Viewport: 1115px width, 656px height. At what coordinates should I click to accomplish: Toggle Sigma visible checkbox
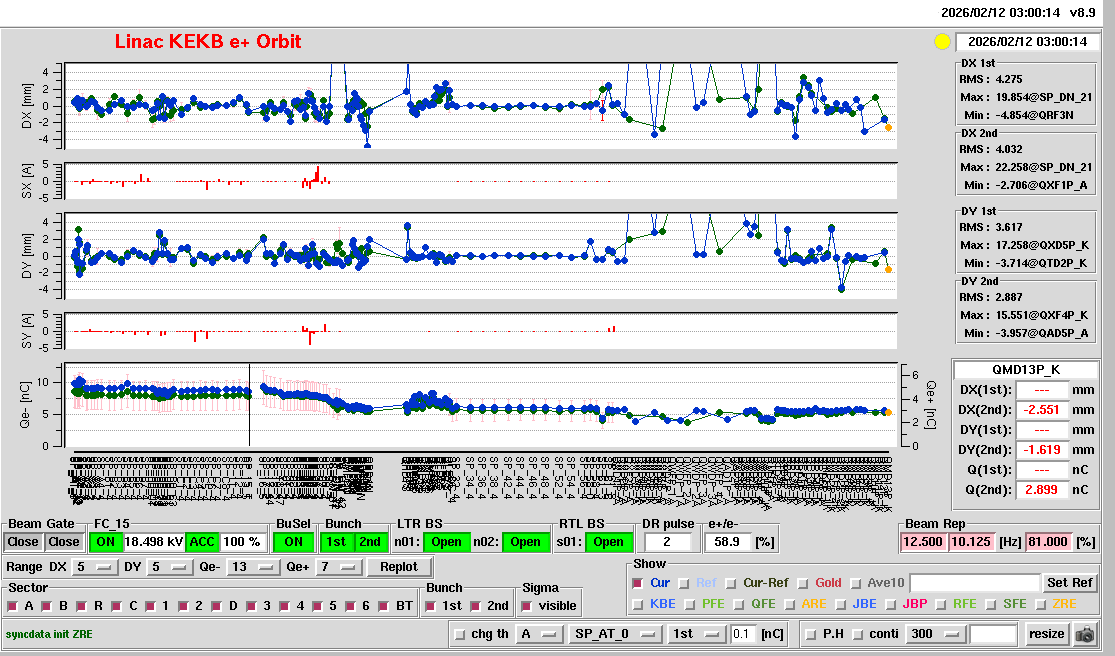click(527, 606)
